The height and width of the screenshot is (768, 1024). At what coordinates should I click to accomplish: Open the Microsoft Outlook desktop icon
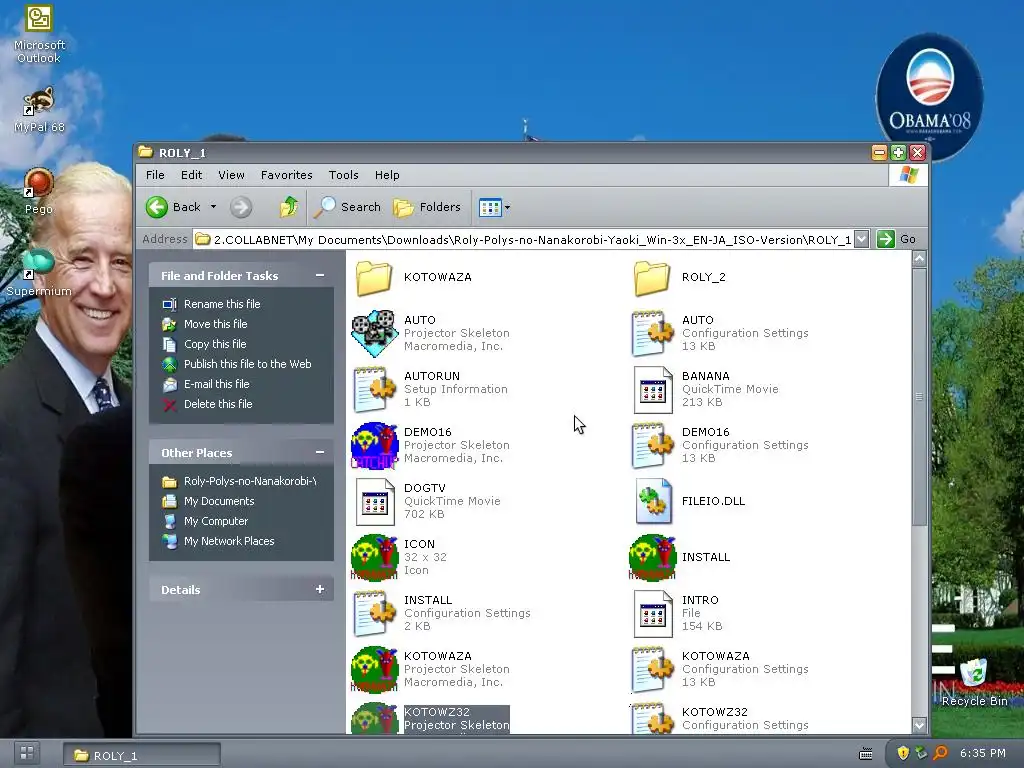tap(39, 34)
